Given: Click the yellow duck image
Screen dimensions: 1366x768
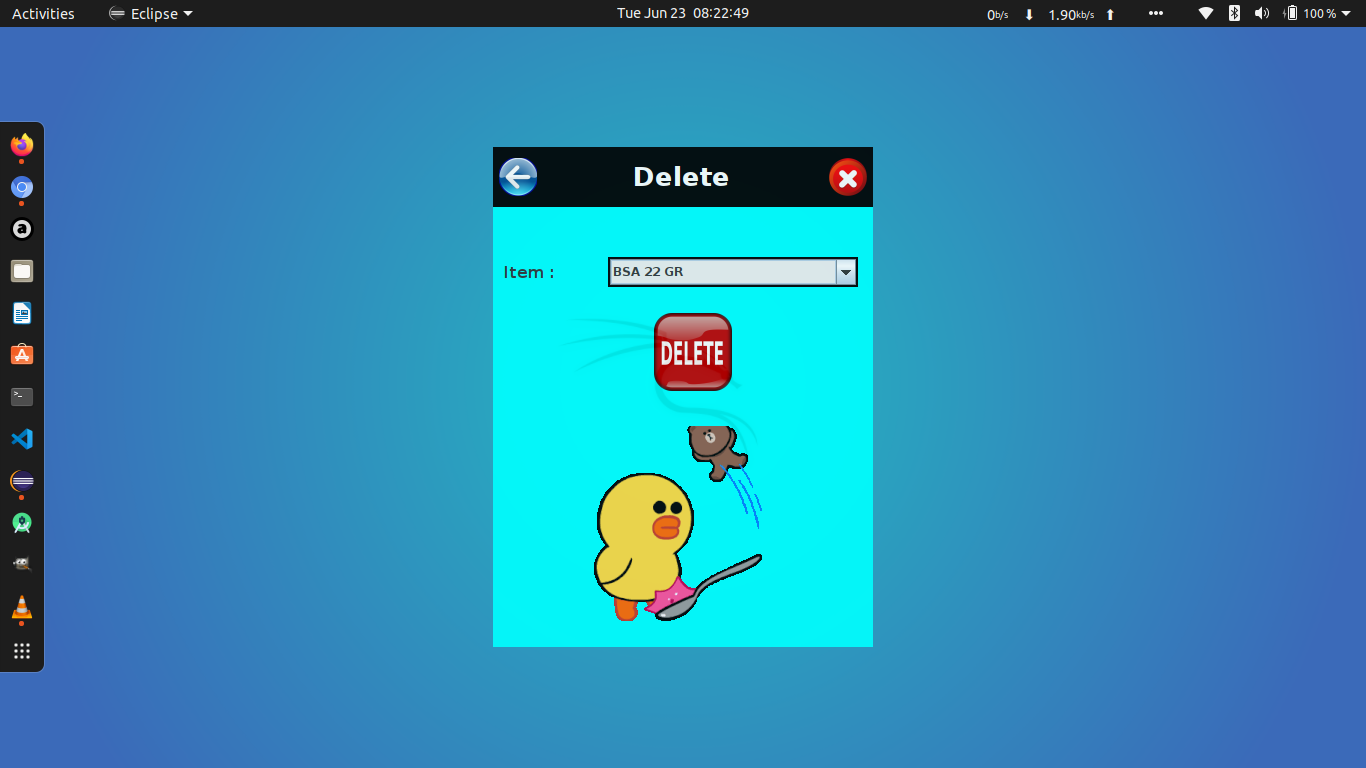Looking at the screenshot, I should point(644,545).
